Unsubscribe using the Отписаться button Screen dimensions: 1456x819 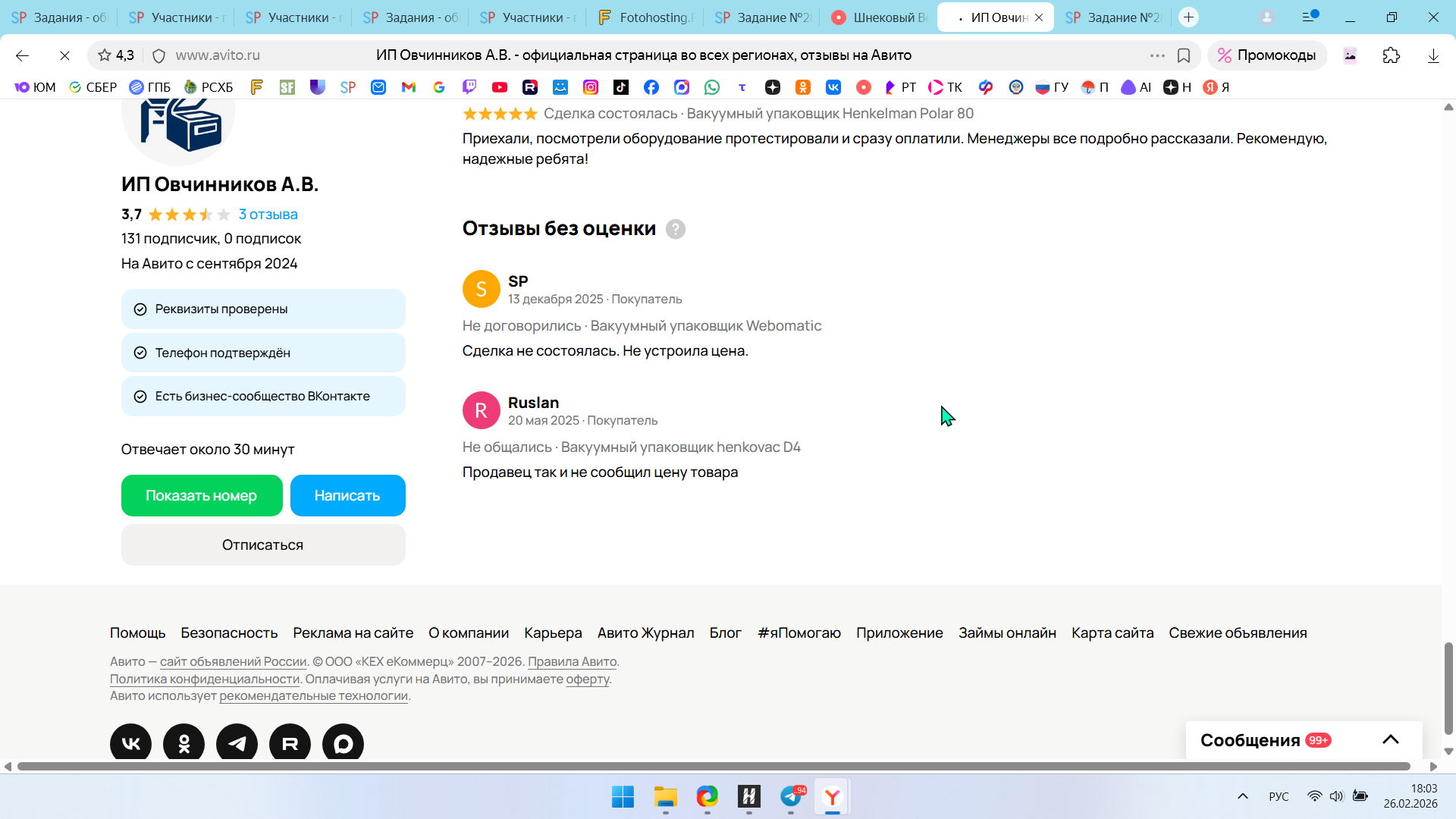click(263, 544)
